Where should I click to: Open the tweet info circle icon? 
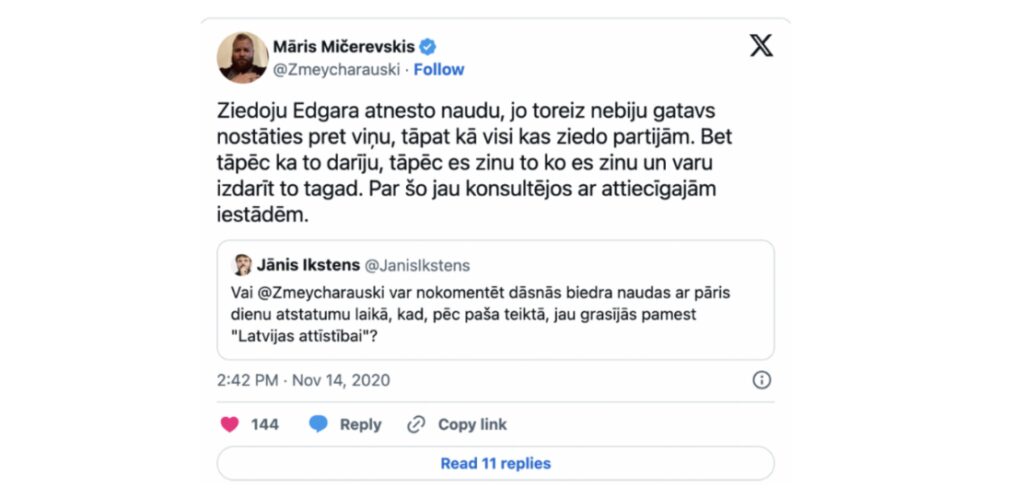[761, 380]
